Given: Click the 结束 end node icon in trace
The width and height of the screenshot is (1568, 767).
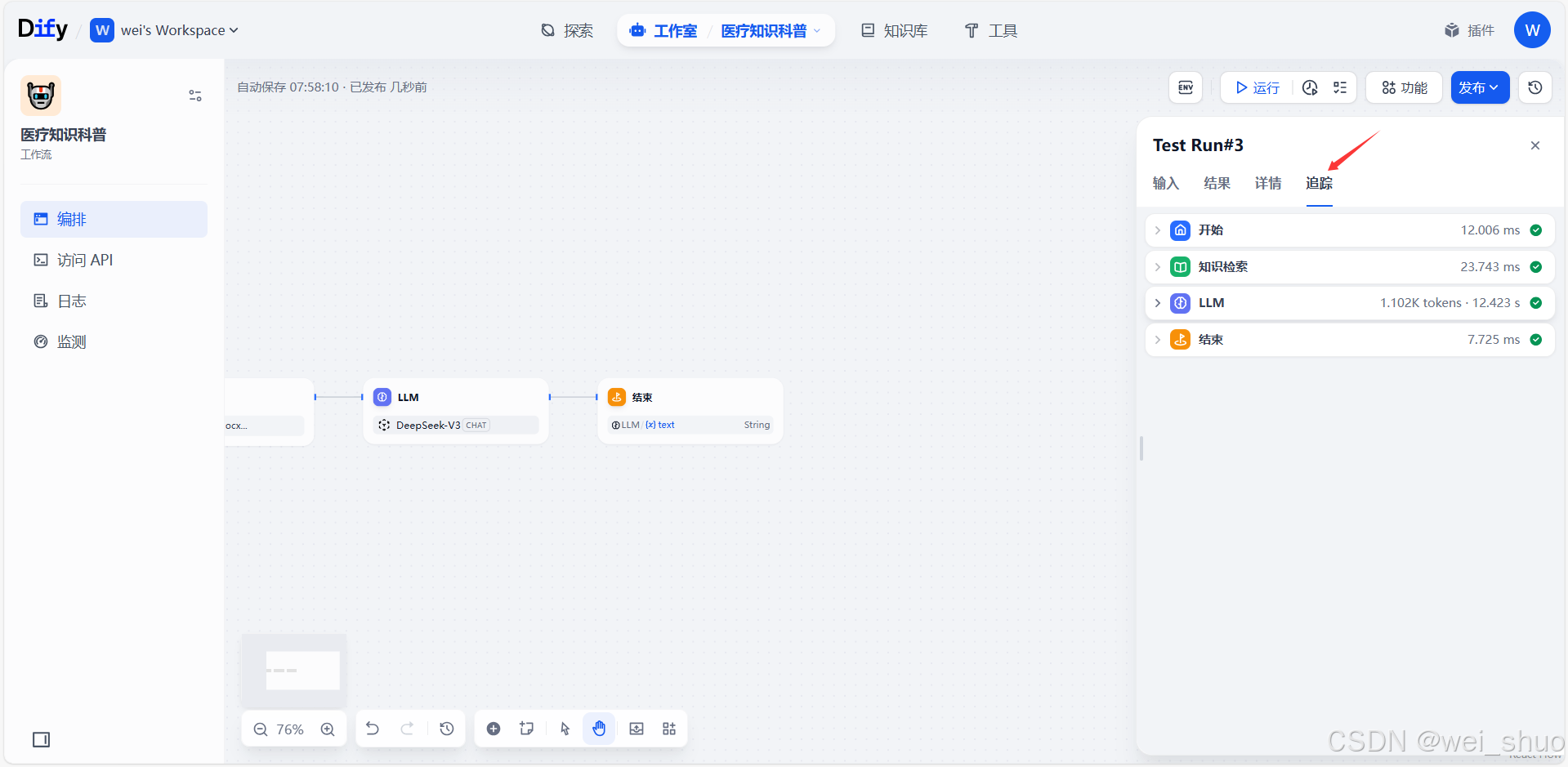Looking at the screenshot, I should pyautogui.click(x=1180, y=340).
